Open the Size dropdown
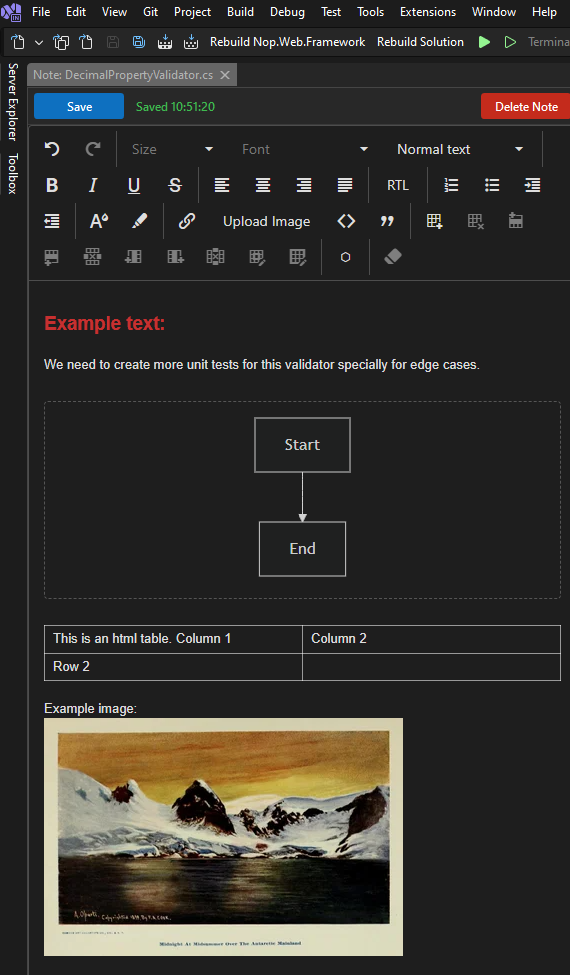Image resolution: width=570 pixels, height=975 pixels. 172,149
